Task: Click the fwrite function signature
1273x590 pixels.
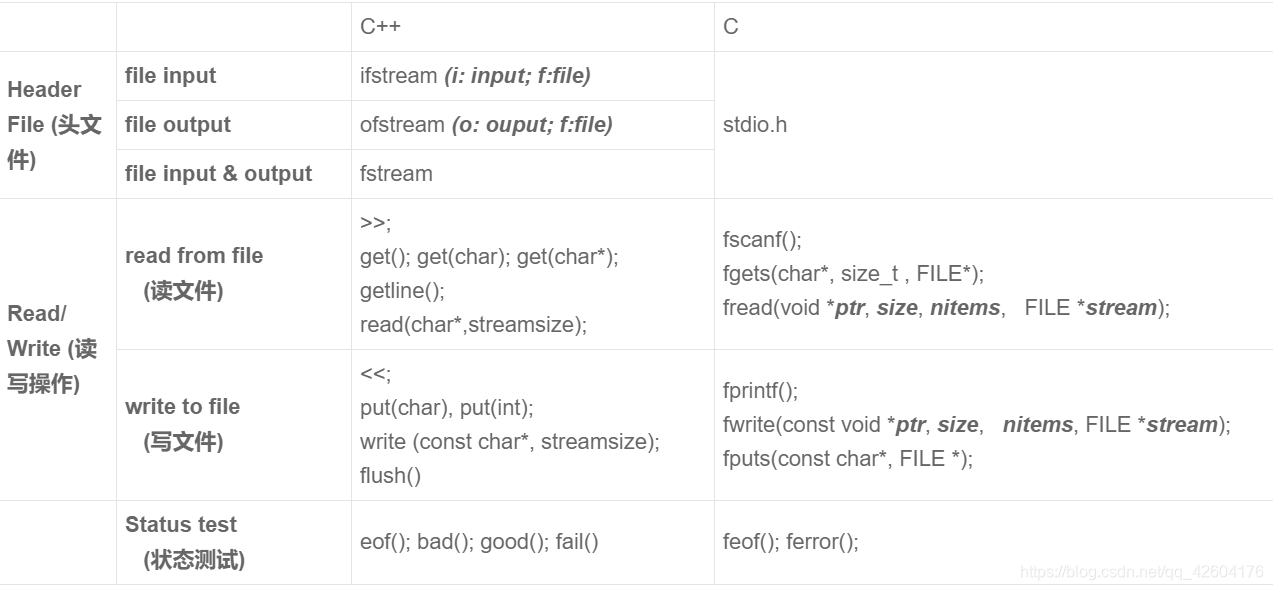Action: coord(977,425)
